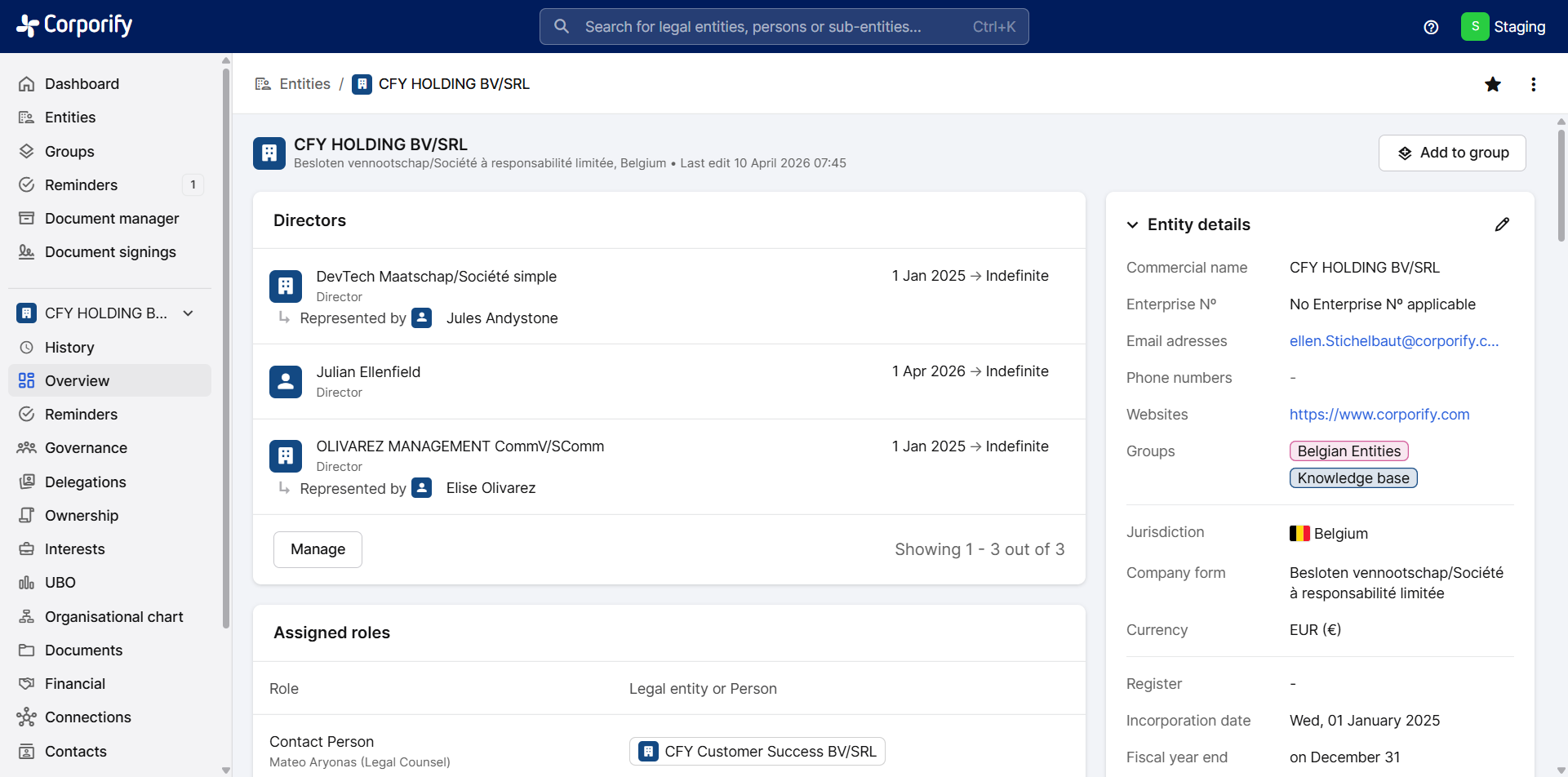
Task: Click the DevTech Maatschap entity icon
Action: [x=286, y=286]
